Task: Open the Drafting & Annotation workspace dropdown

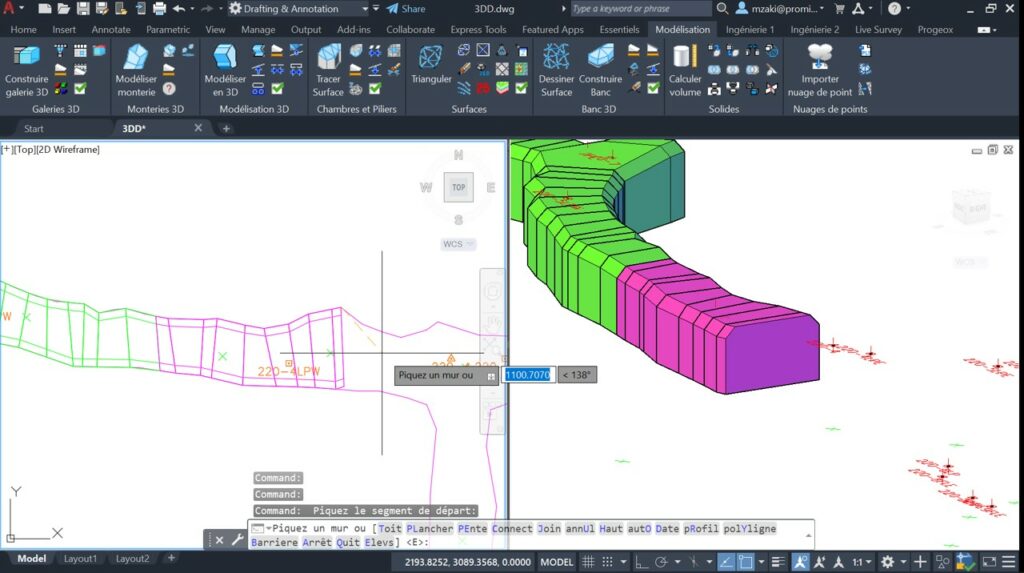Action: (364, 8)
